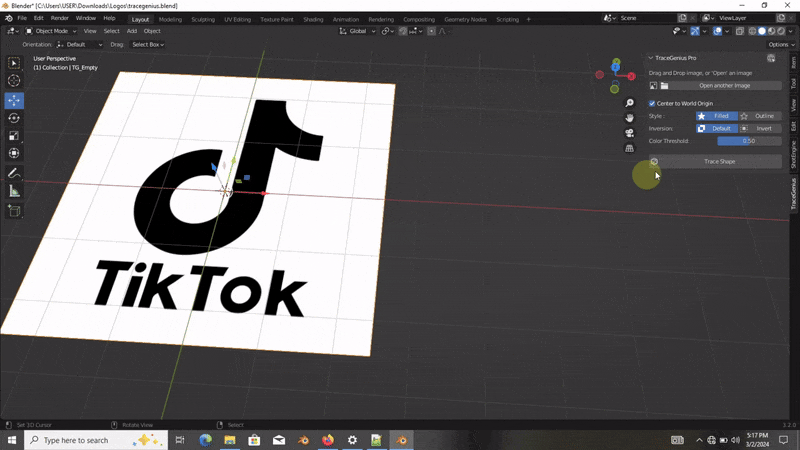
Task: Click the Blender logo menu icon
Action: 9,18
